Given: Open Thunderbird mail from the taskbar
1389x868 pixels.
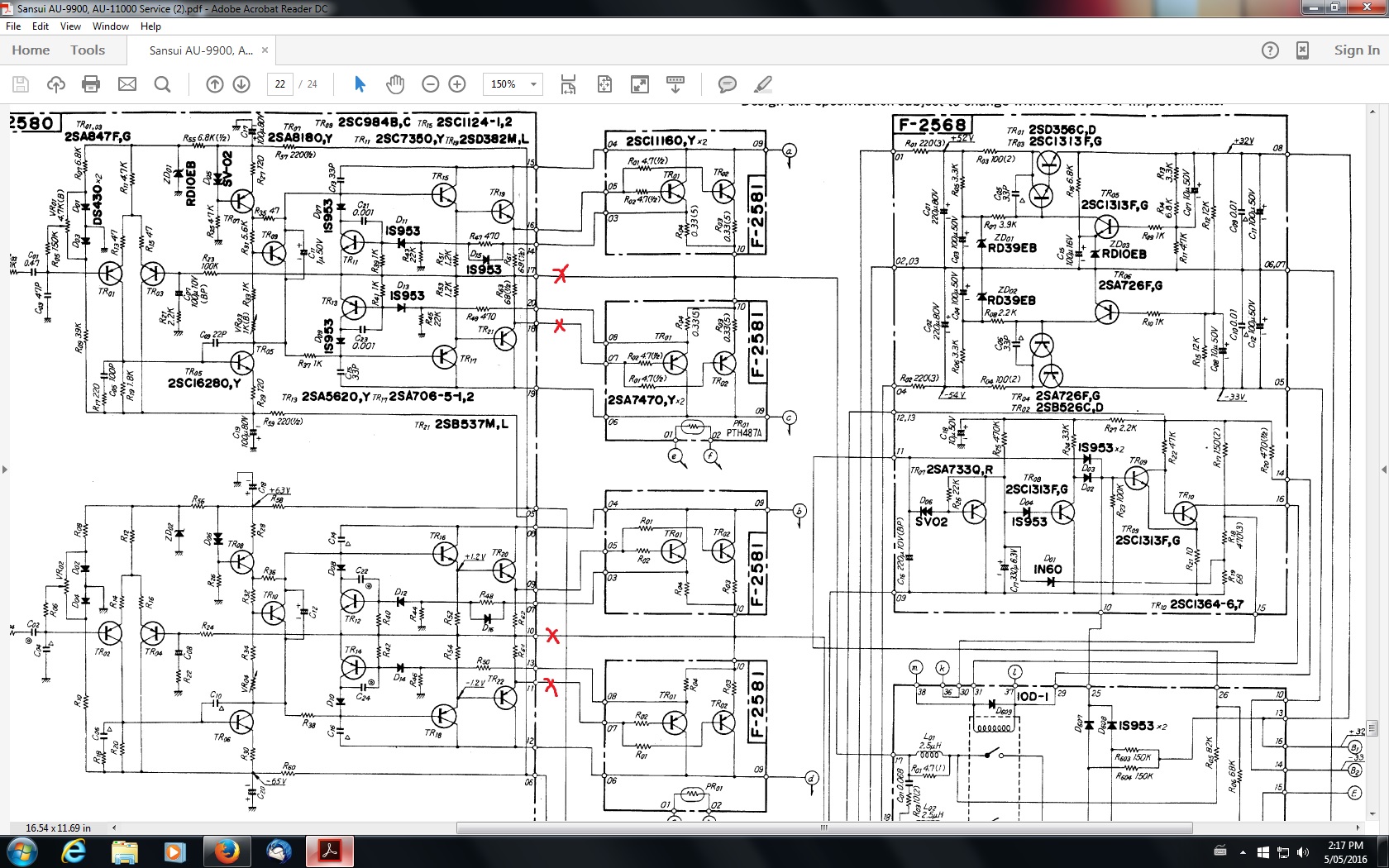Looking at the screenshot, I should click(279, 851).
